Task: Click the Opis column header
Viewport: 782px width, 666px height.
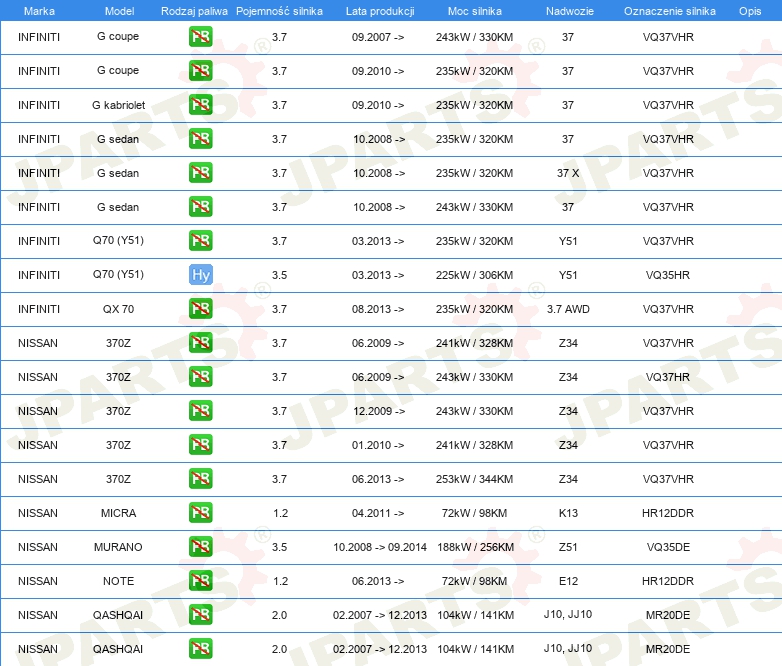Action: 750,11
